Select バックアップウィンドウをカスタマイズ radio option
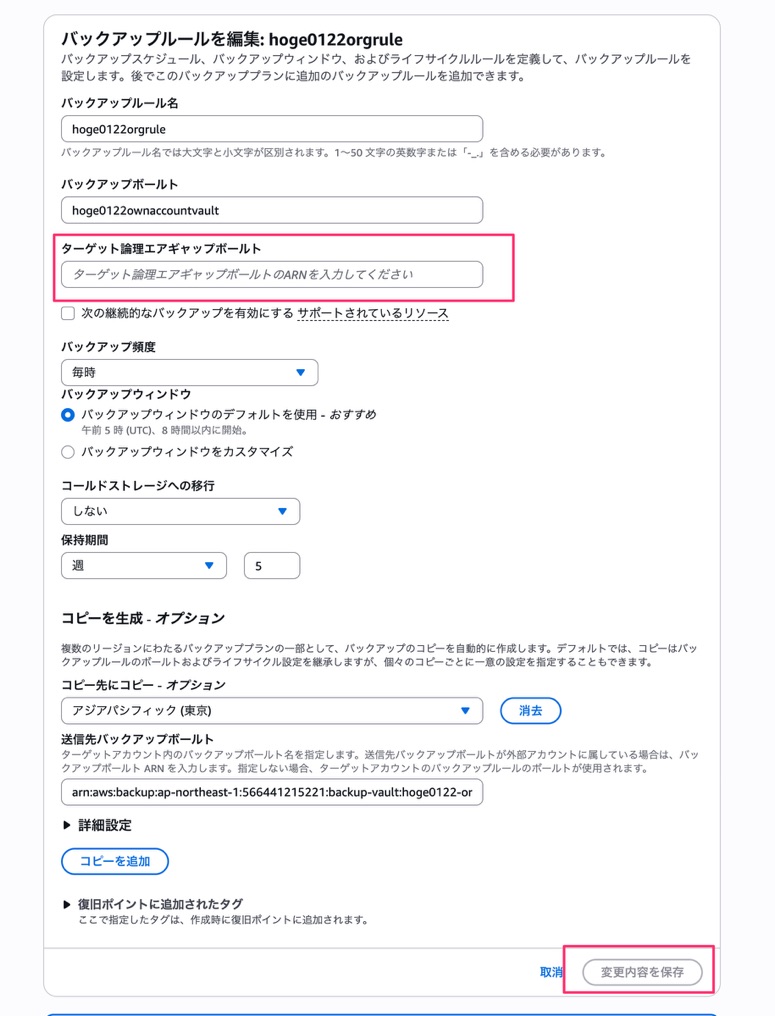 67,452
